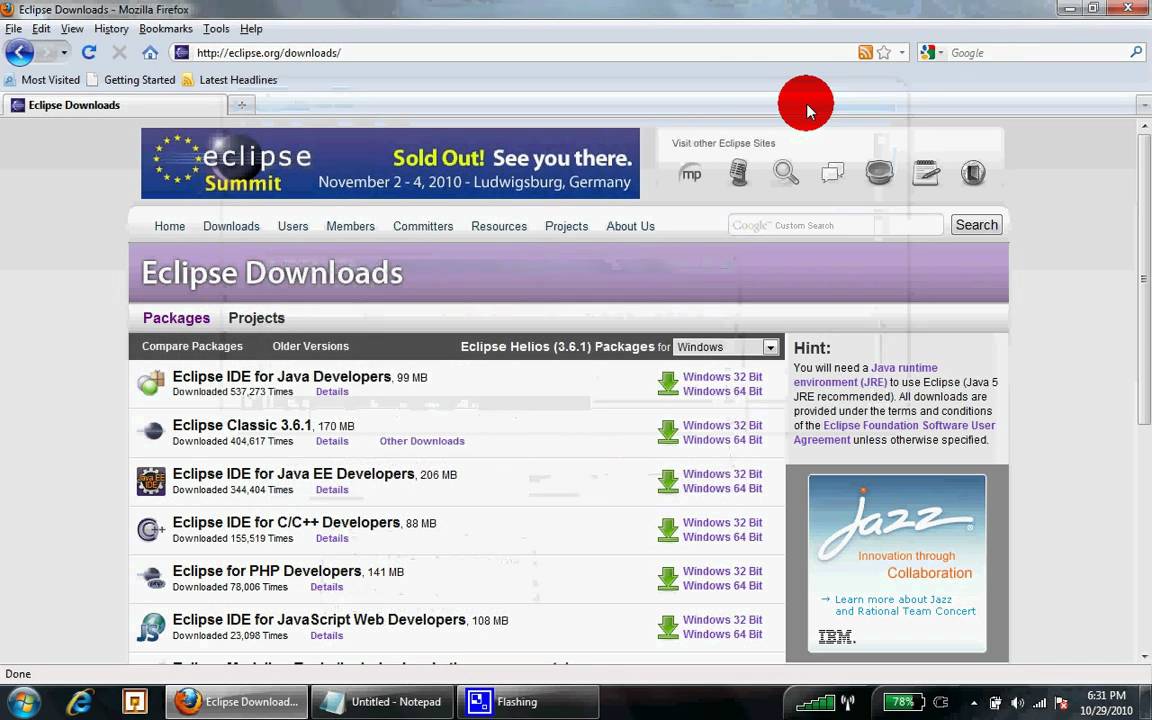Click green download arrow for PHP Developers
The width and height of the screenshot is (1152, 720).
click(668, 578)
